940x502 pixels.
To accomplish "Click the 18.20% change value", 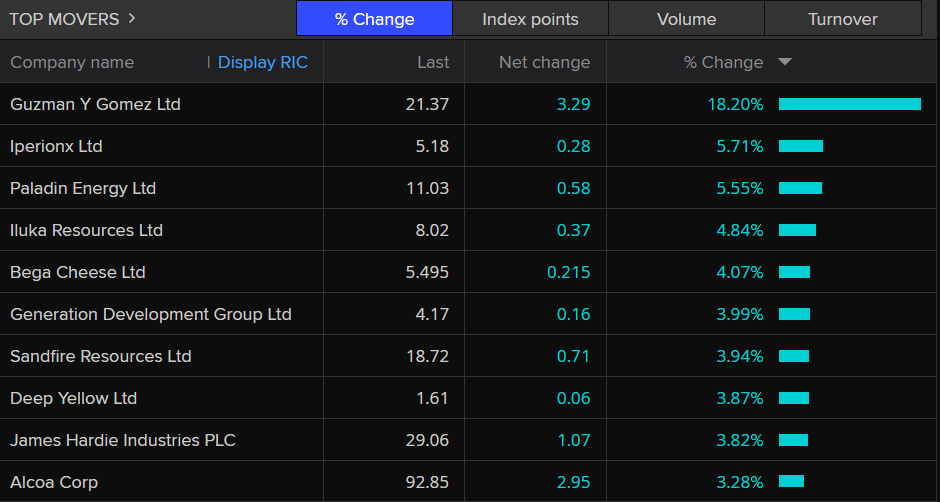I will (x=736, y=104).
